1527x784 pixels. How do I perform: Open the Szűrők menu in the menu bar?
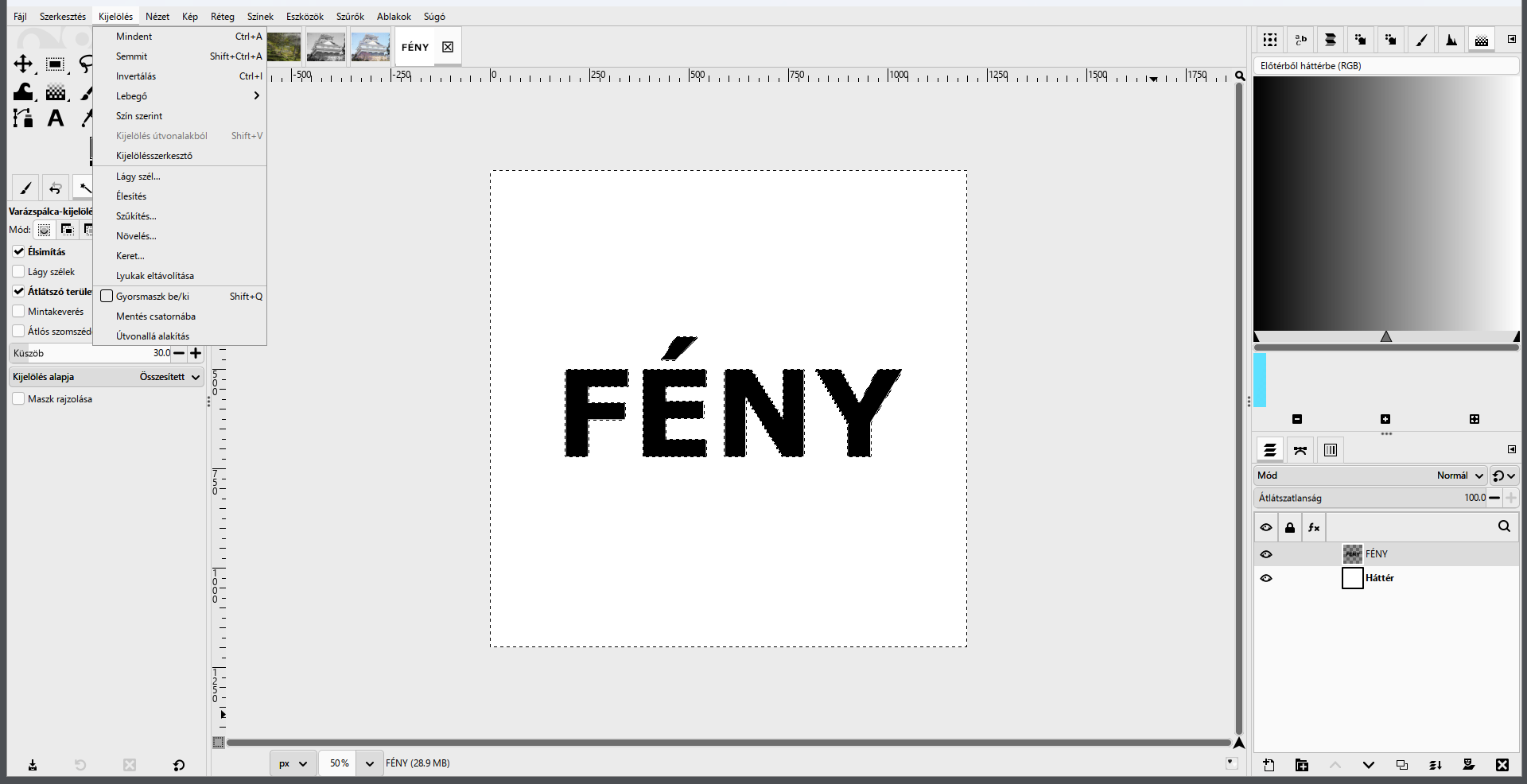(x=350, y=16)
